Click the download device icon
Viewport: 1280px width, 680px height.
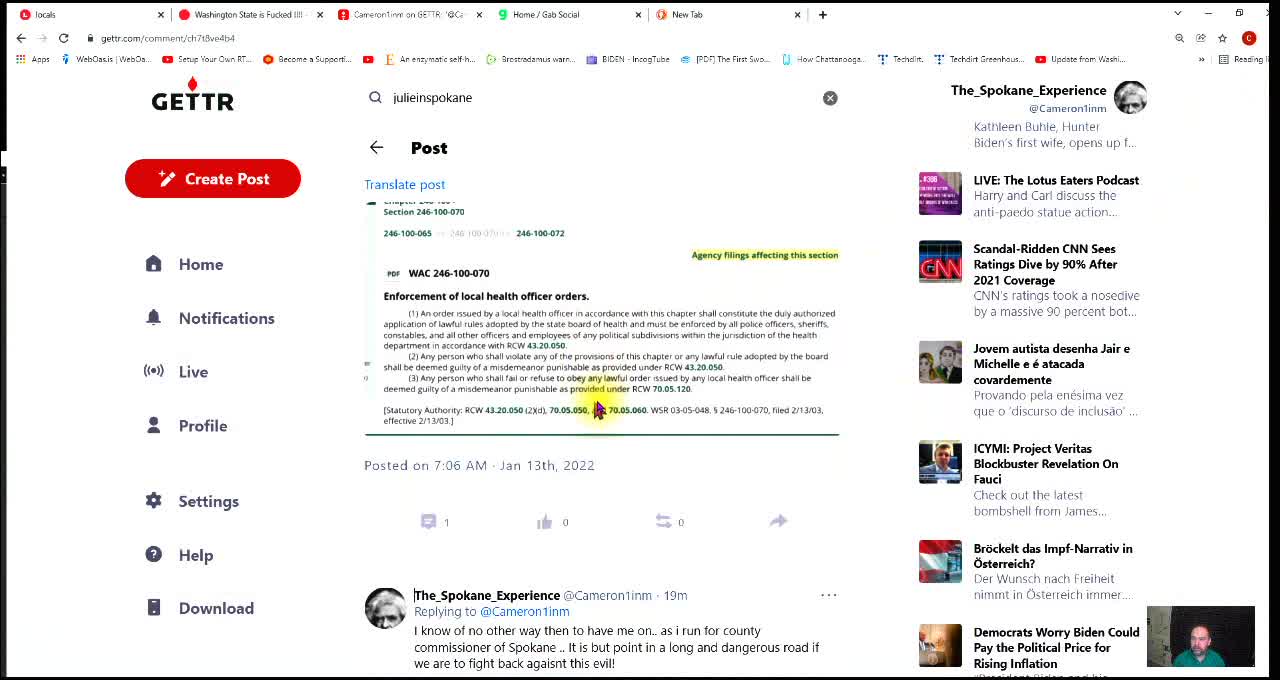click(153, 607)
